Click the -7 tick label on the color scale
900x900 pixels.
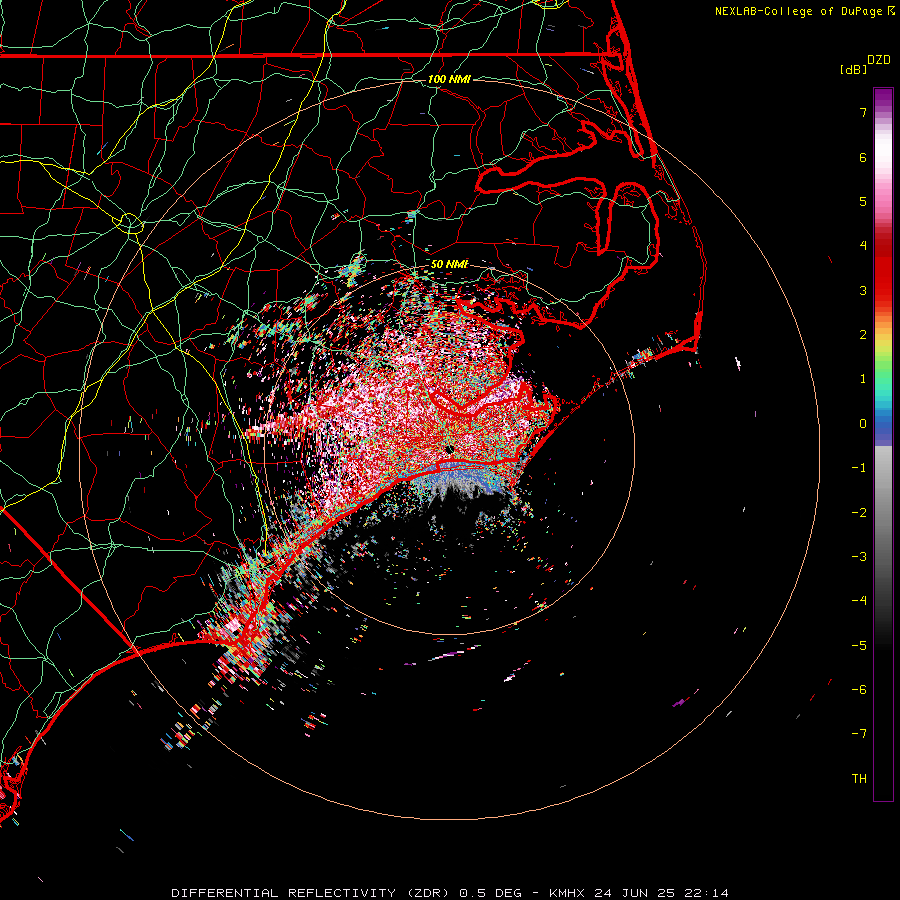coord(859,734)
